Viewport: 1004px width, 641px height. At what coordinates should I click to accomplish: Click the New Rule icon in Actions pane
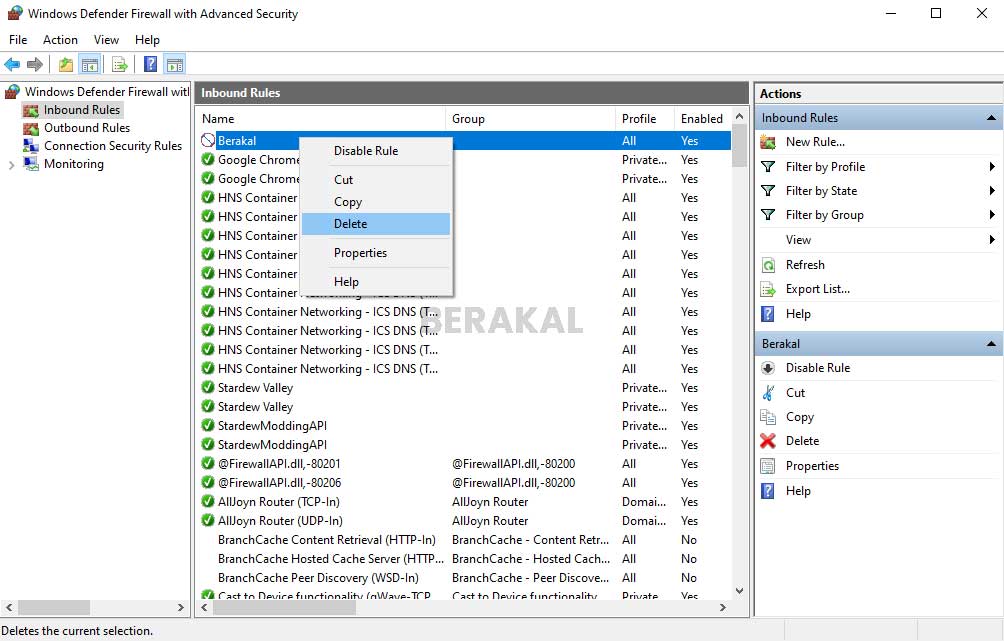click(x=766, y=142)
